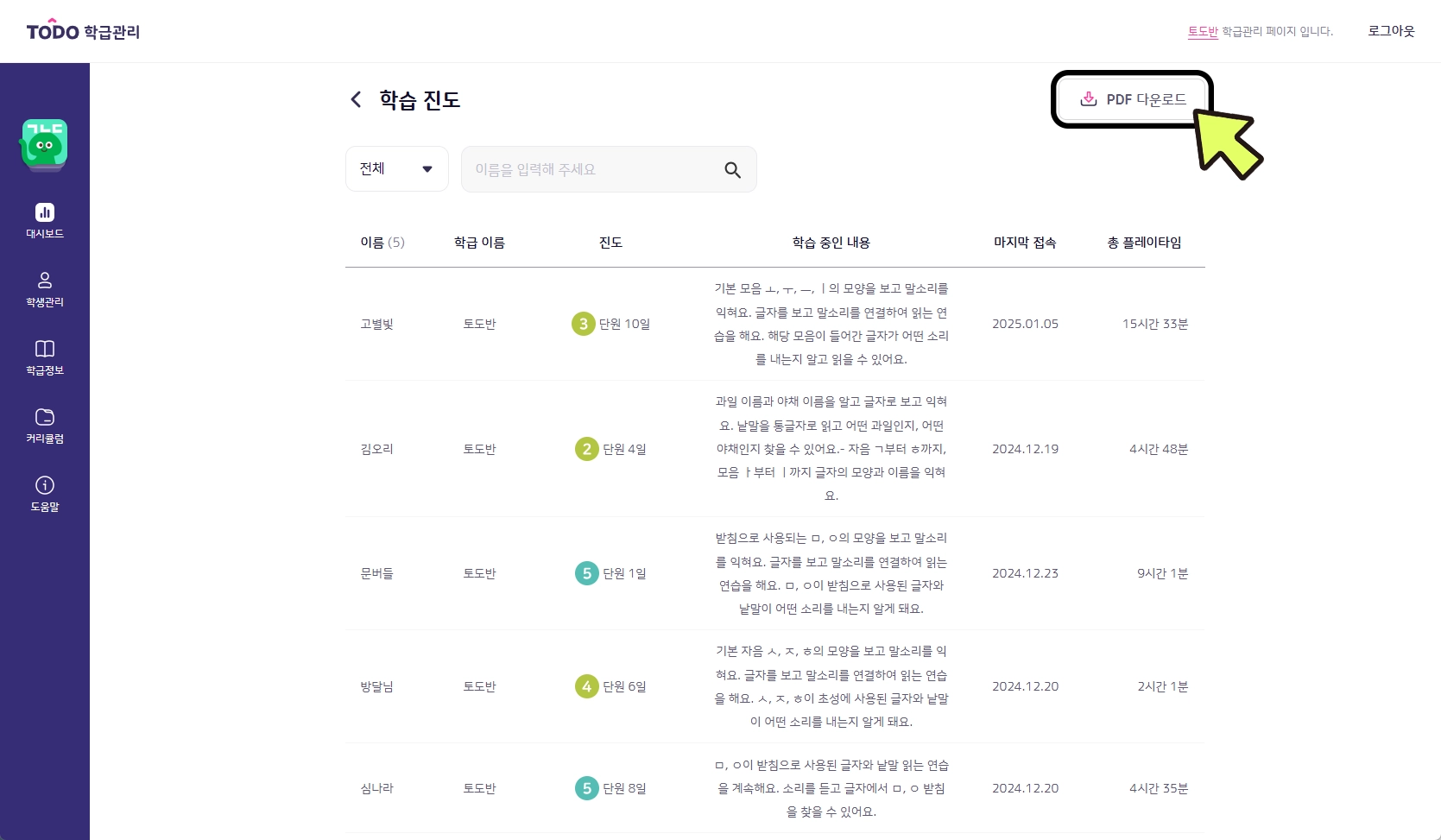1441x840 pixels.
Task: Go back using the left chevron arrow
Action: click(356, 100)
